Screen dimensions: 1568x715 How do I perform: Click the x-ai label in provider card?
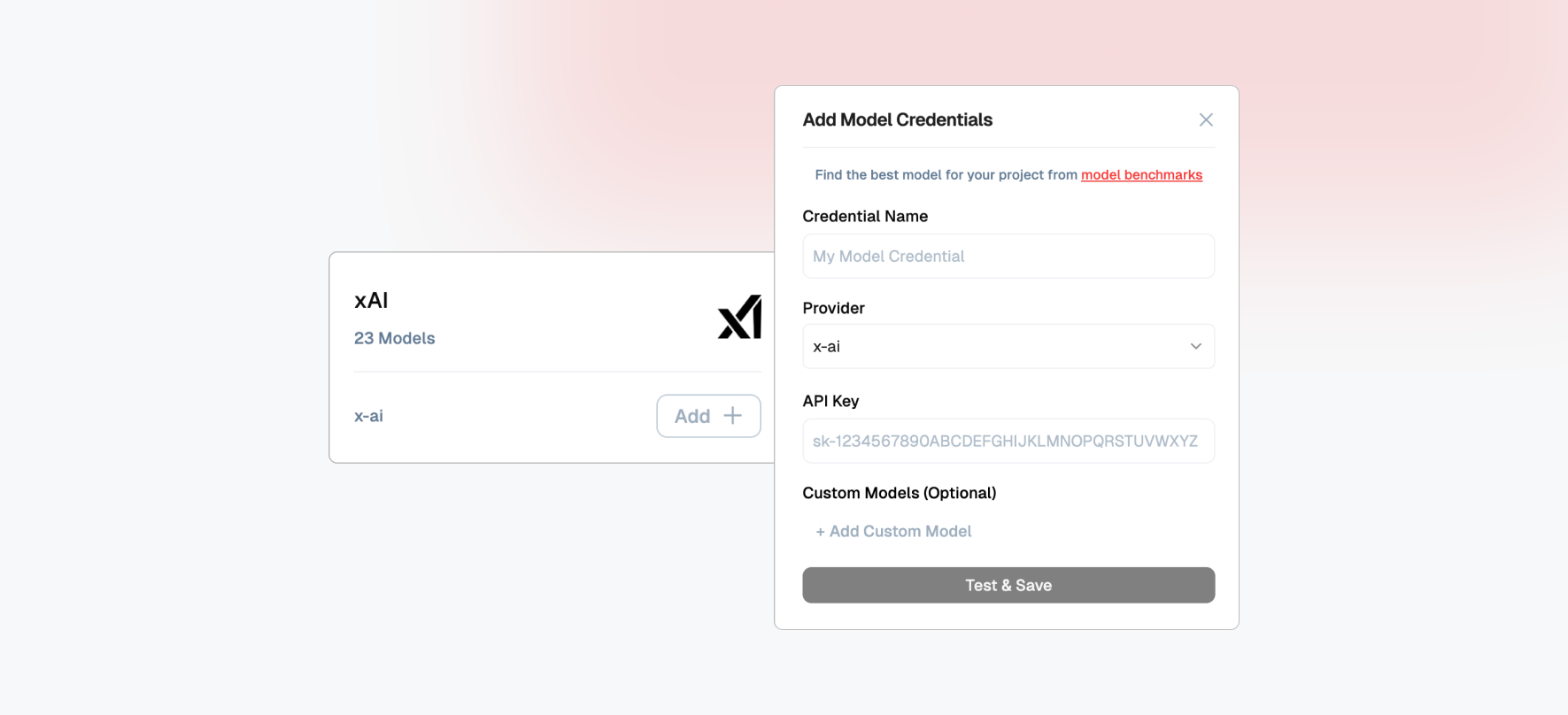click(368, 416)
